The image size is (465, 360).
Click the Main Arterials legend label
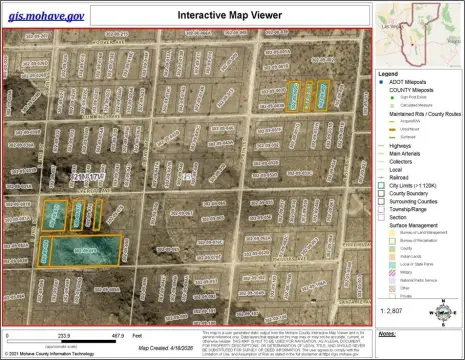tap(405, 154)
